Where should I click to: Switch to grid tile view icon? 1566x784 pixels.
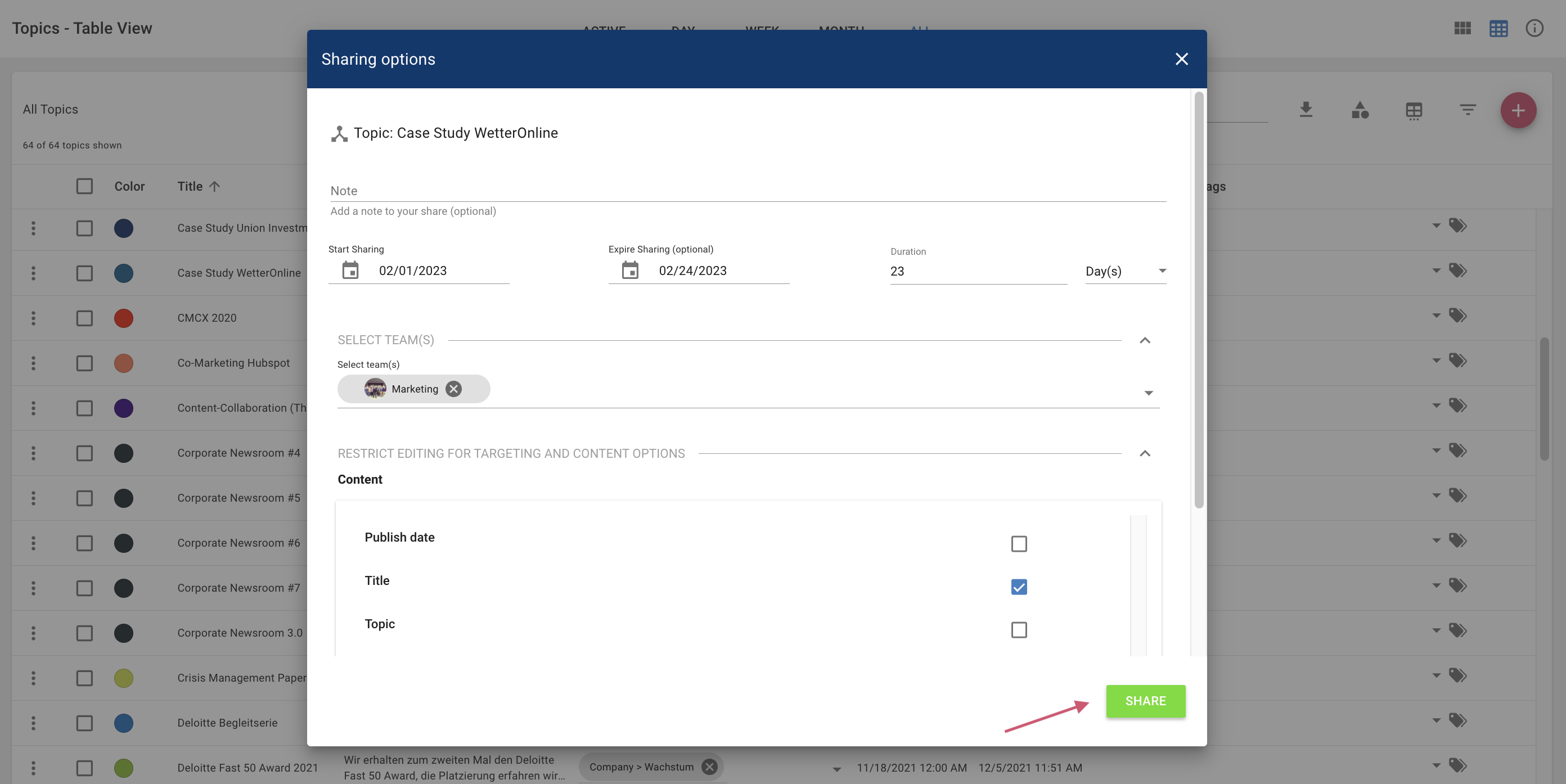click(1462, 28)
